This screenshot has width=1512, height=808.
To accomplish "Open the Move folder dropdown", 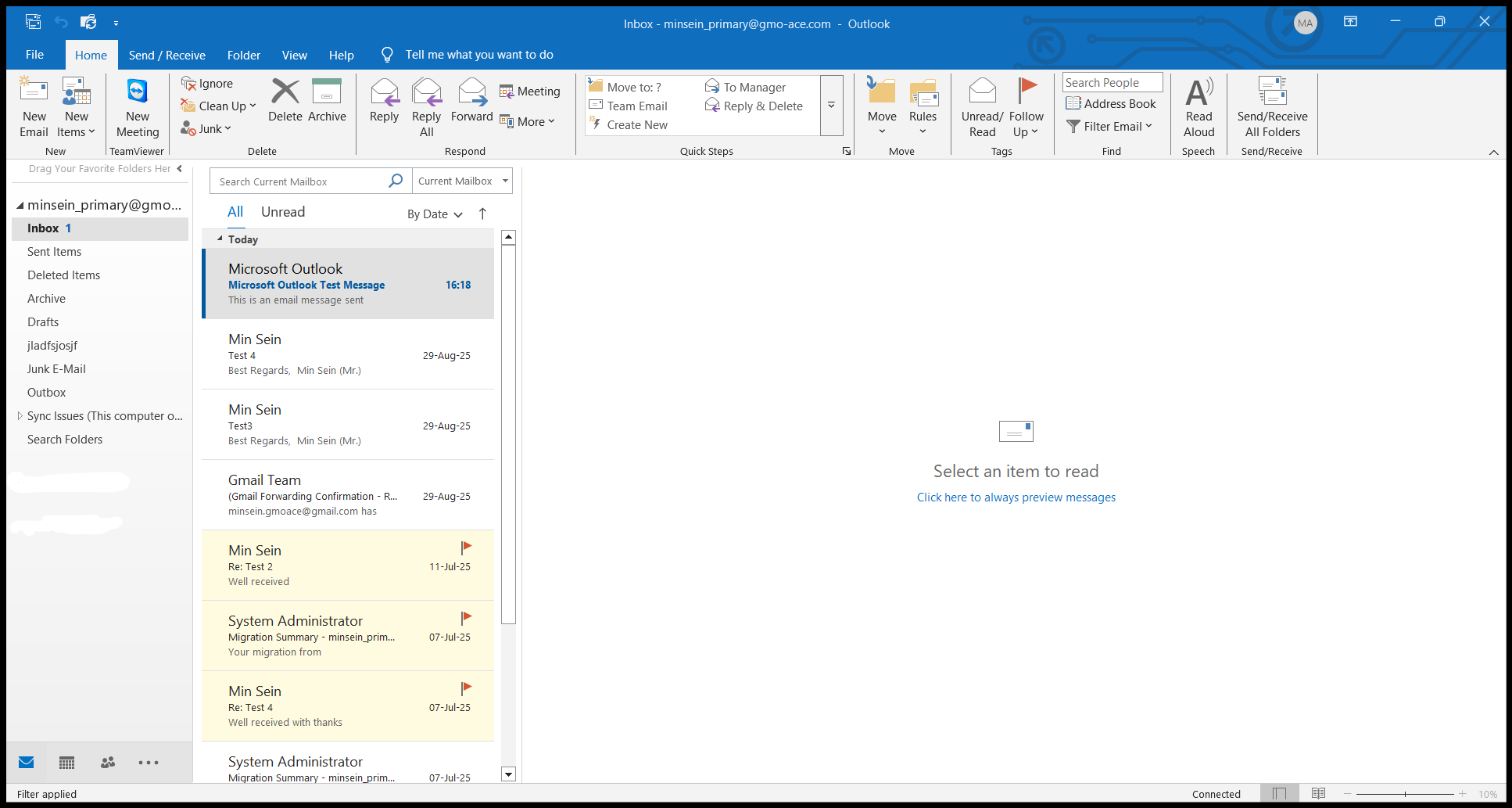I will 882,108.
